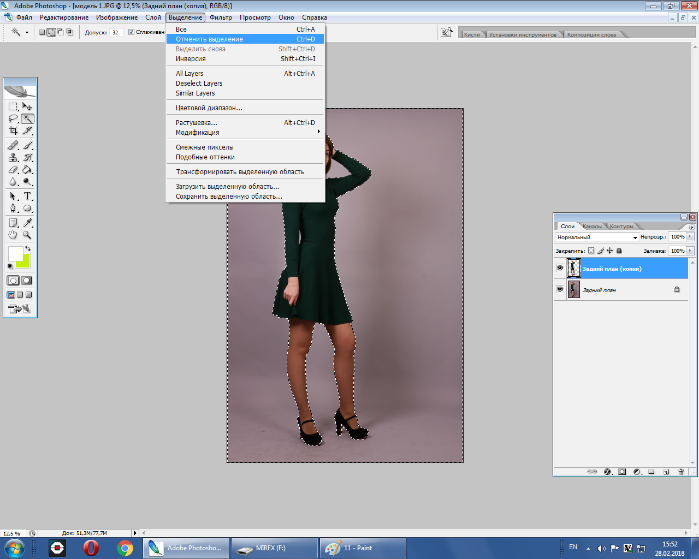Screen dimensions: 699x559
Task: Select the Magic Wand tool in toolbox
Action: tap(27, 119)
